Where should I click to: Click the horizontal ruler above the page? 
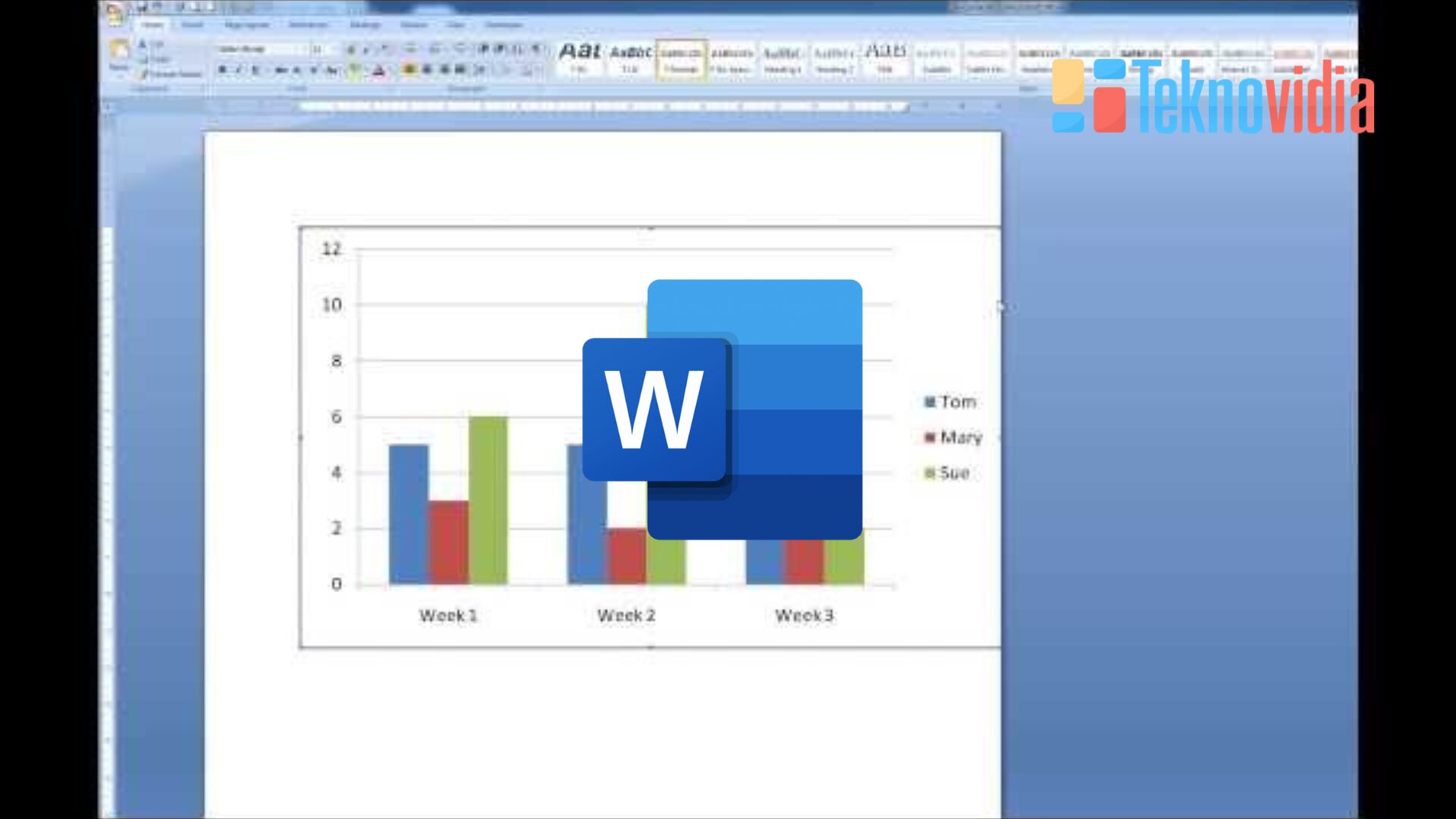[x=603, y=106]
